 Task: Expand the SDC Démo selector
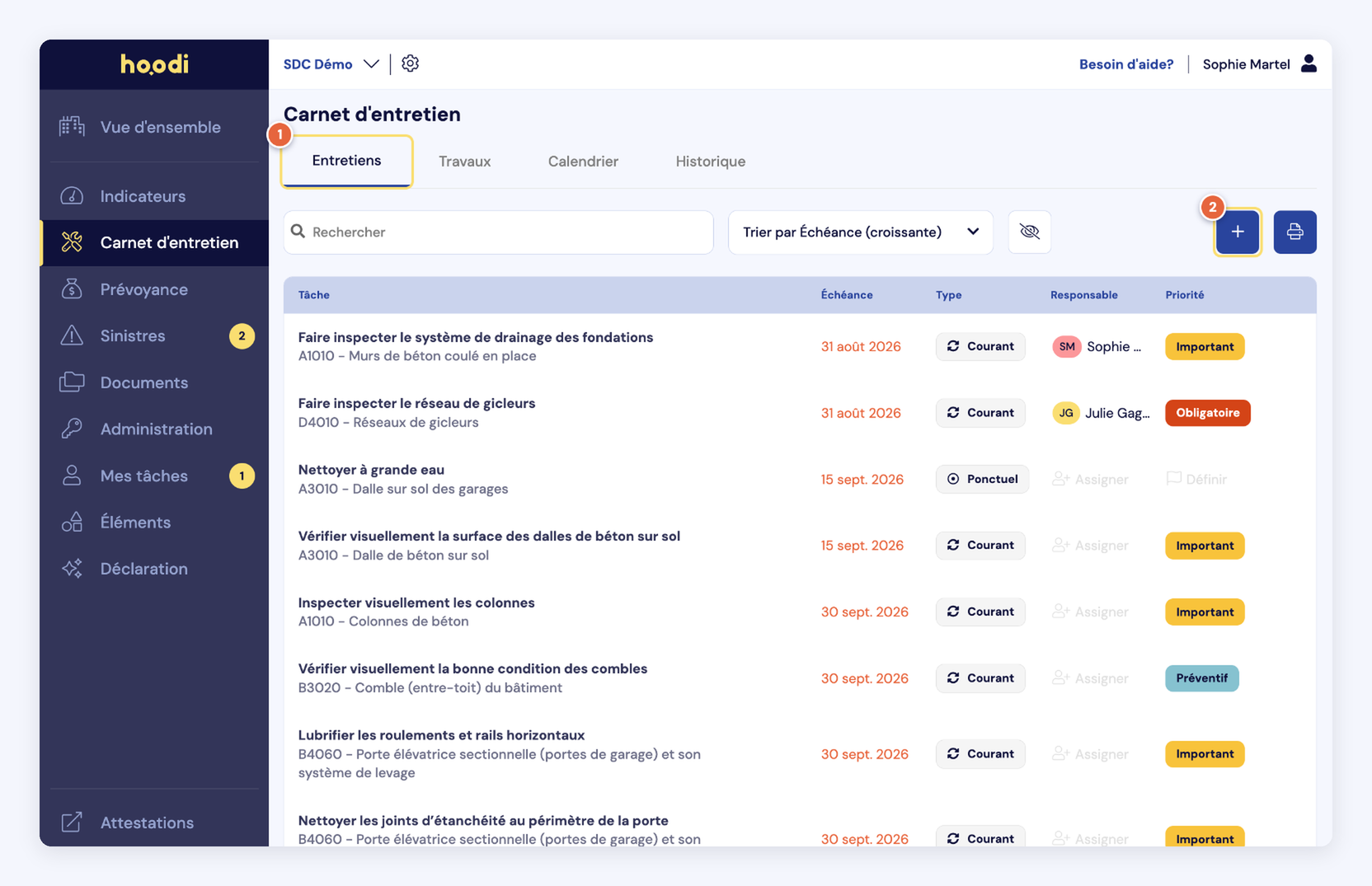[331, 64]
